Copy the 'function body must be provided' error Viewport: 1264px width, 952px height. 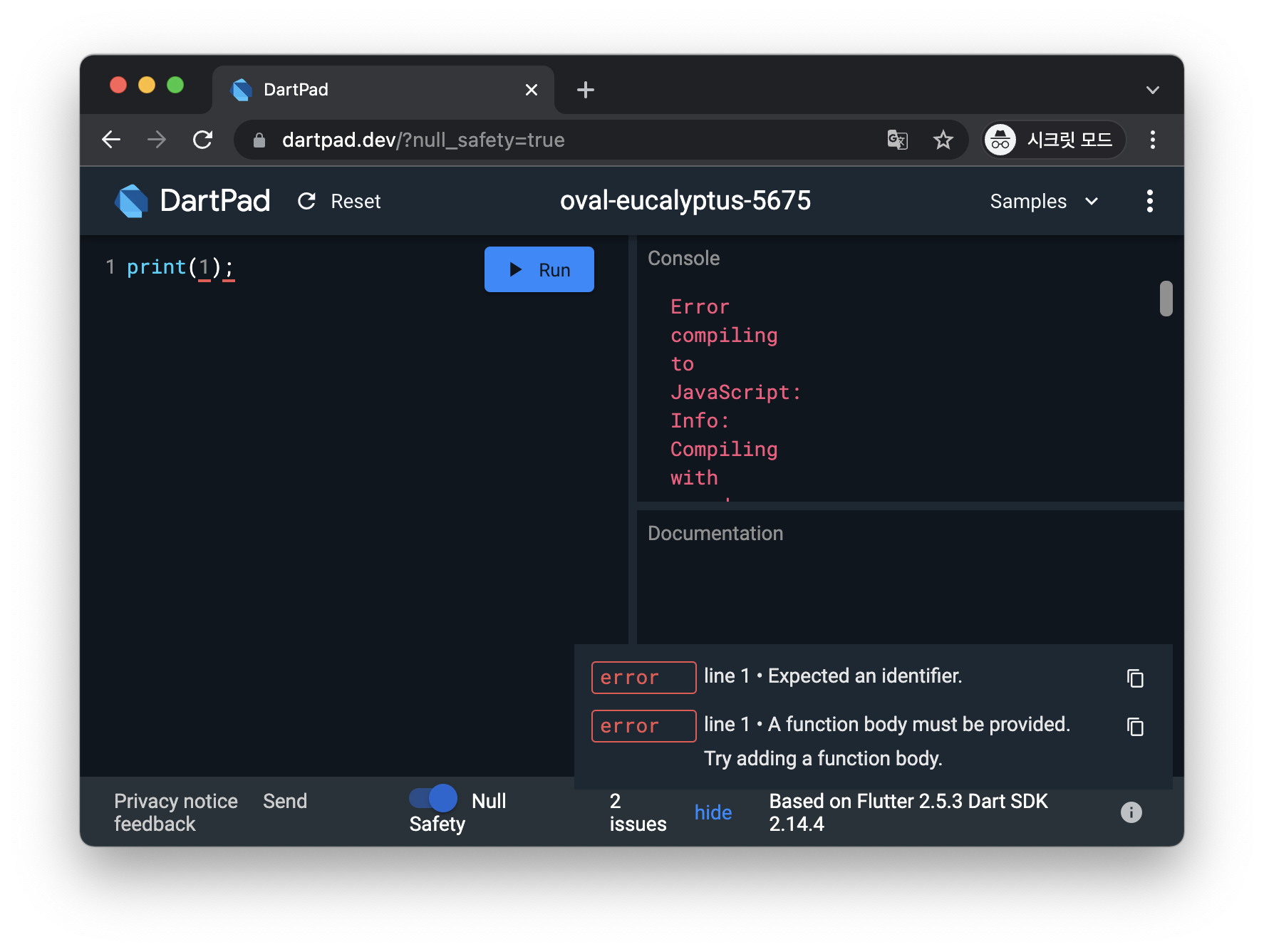[x=1135, y=726]
